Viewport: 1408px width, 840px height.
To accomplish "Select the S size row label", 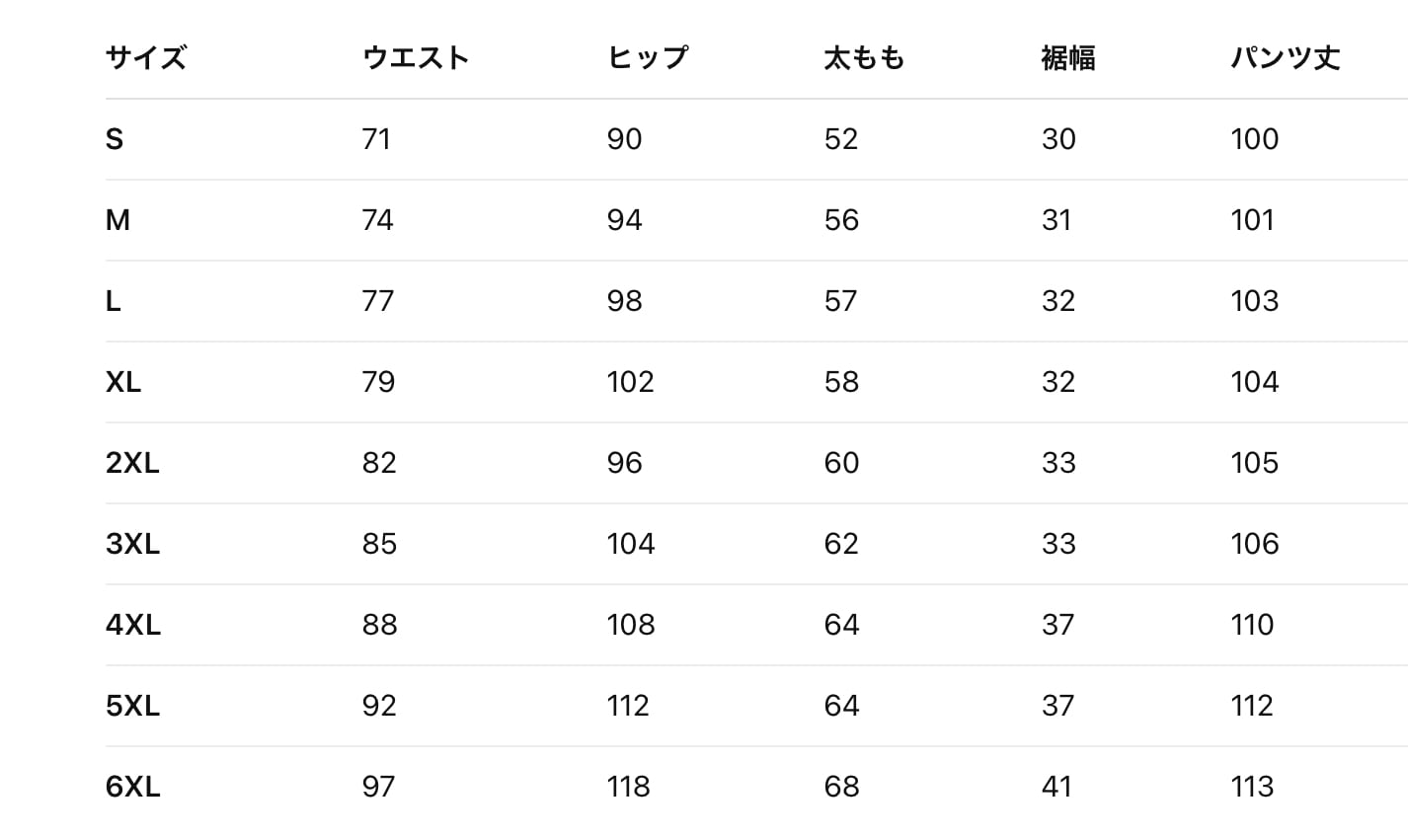I will (115, 139).
